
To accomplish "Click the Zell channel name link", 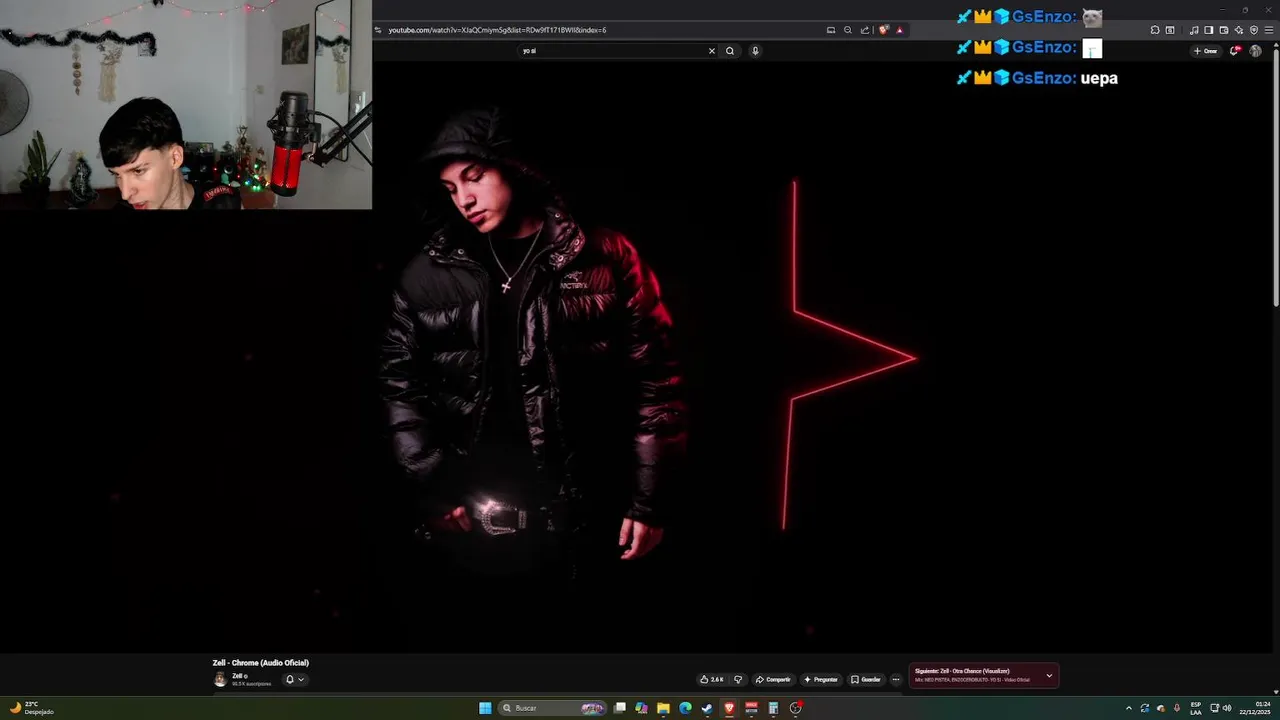I will (238, 676).
